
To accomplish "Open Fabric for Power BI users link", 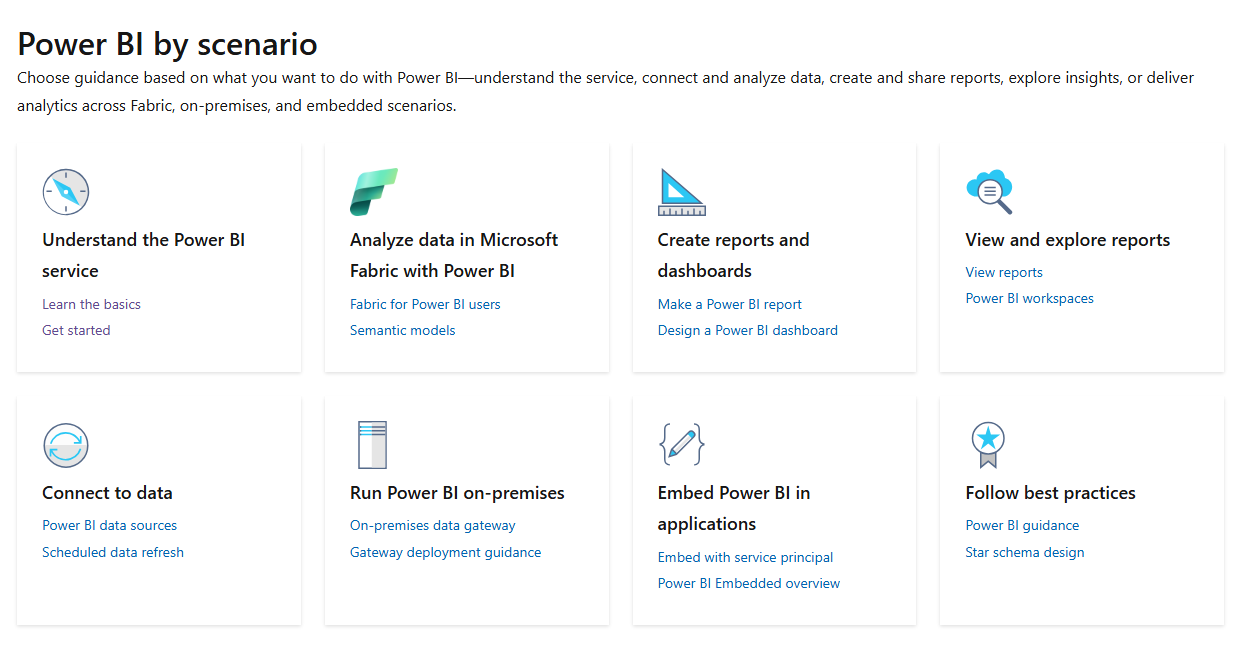I will [x=425, y=304].
